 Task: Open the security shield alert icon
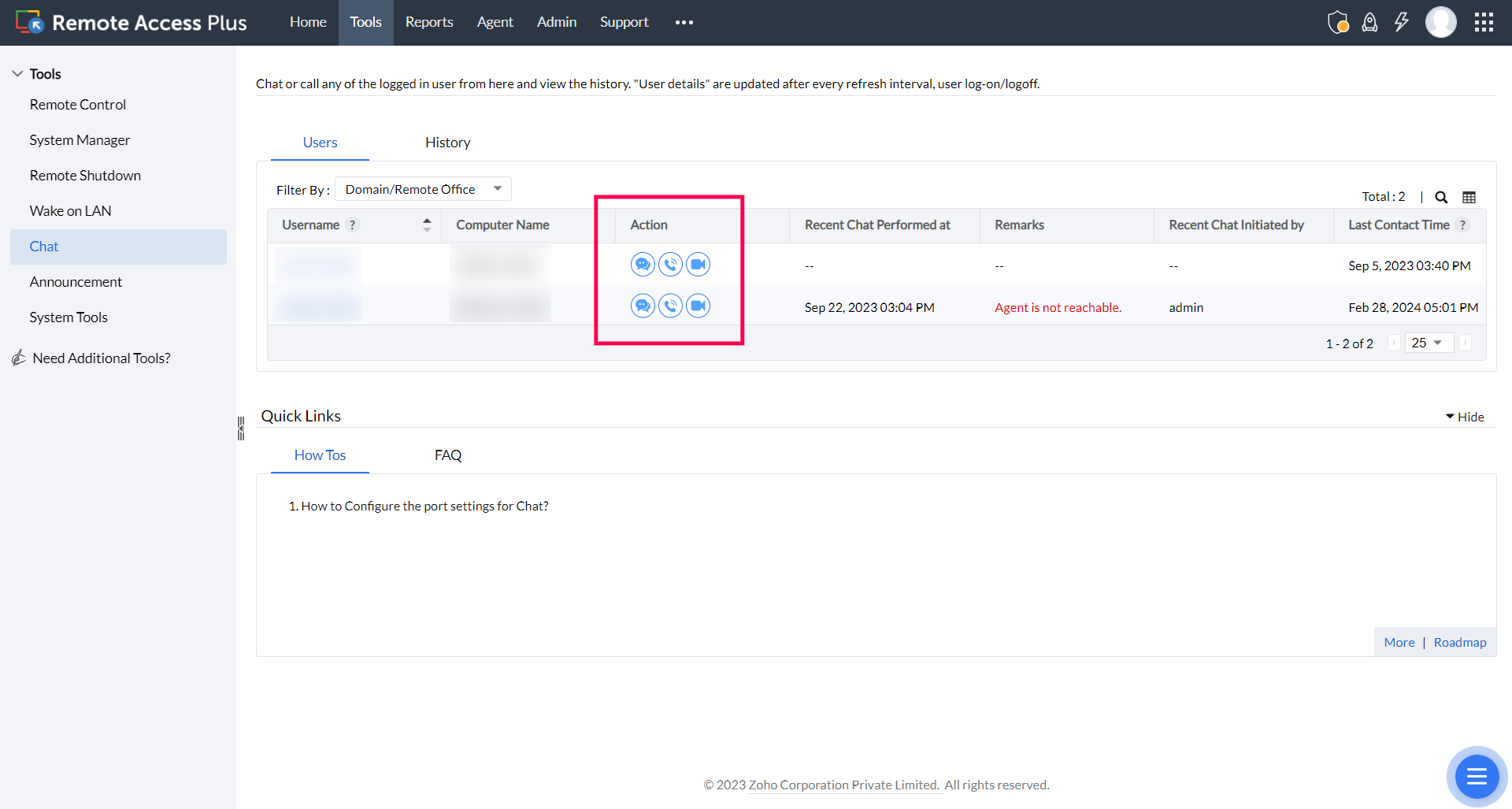[x=1338, y=22]
